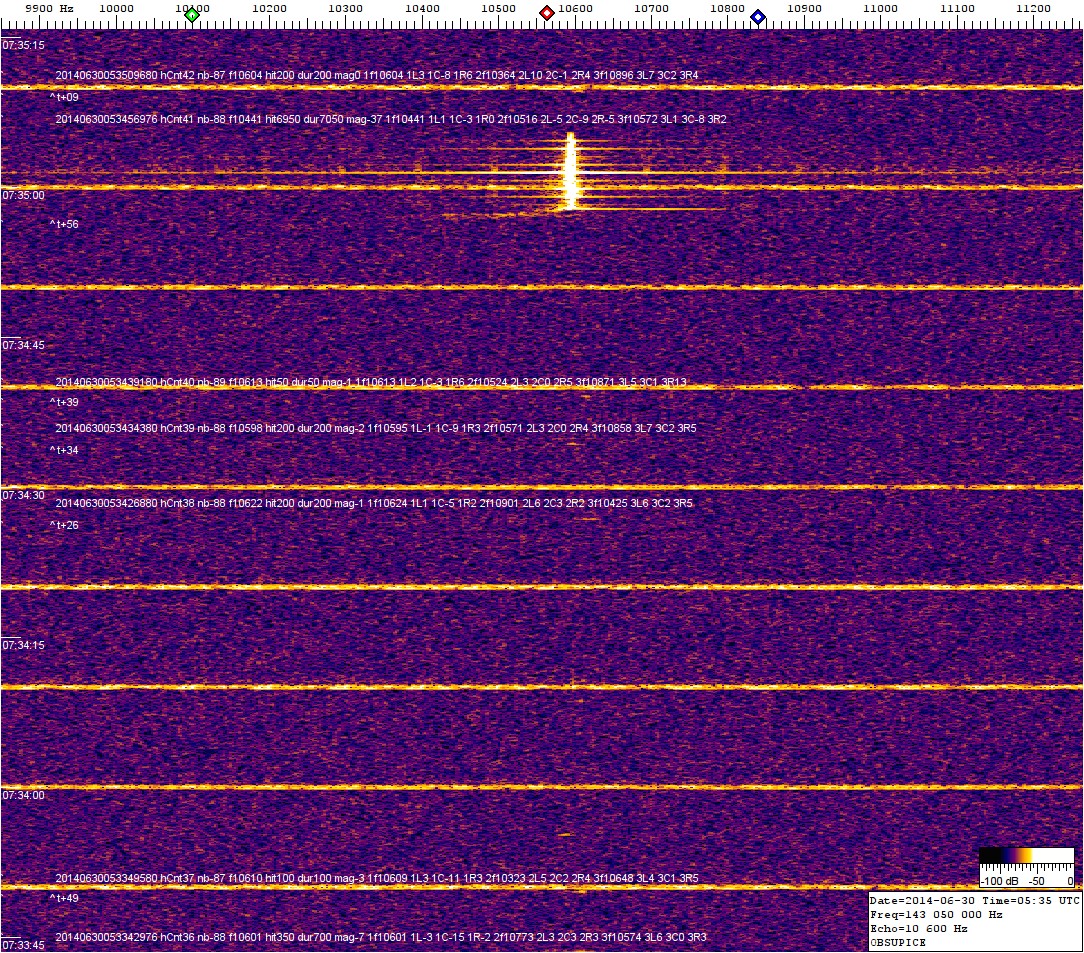Click the 07:33:45 time label

23,945
